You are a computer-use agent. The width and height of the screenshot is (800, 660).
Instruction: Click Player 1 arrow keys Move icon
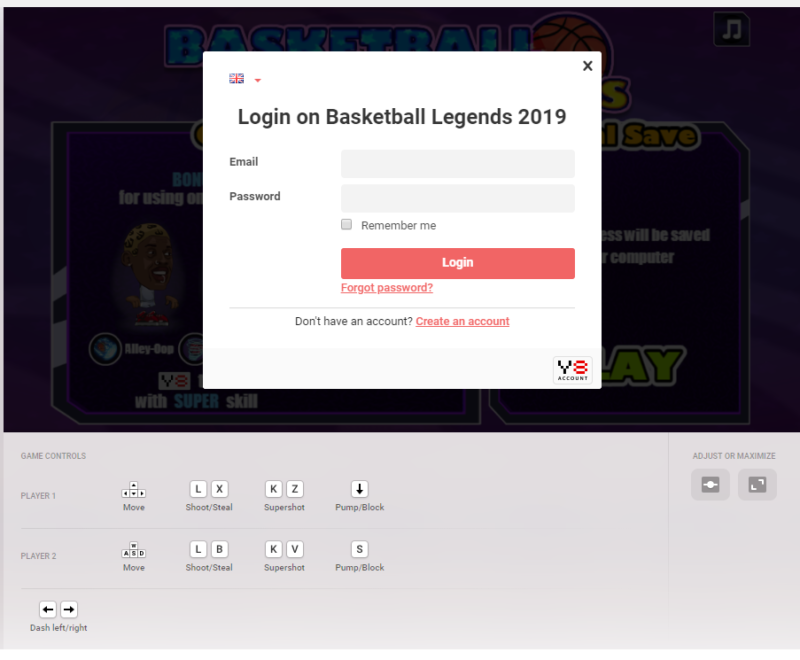point(134,490)
